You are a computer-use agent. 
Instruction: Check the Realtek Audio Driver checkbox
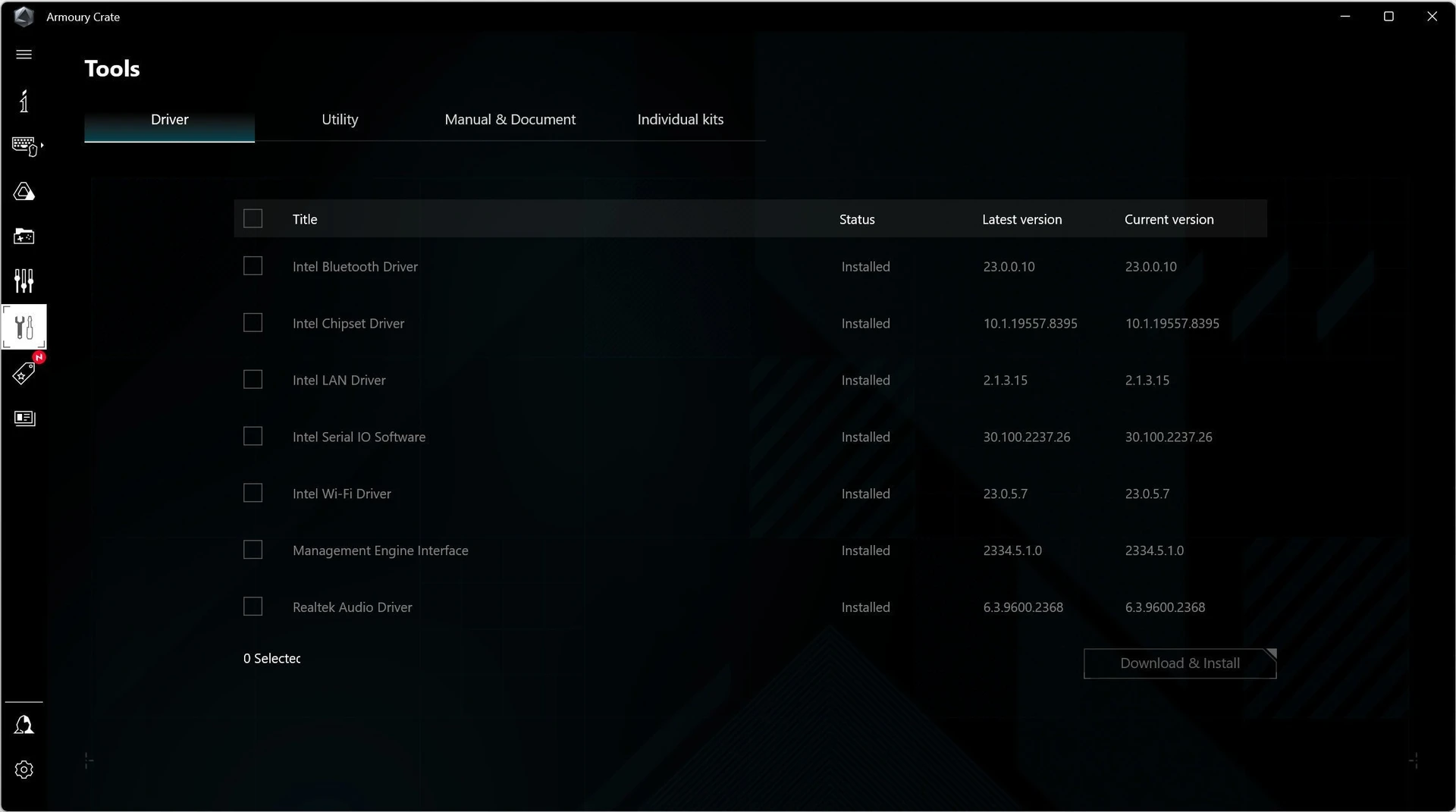(253, 607)
